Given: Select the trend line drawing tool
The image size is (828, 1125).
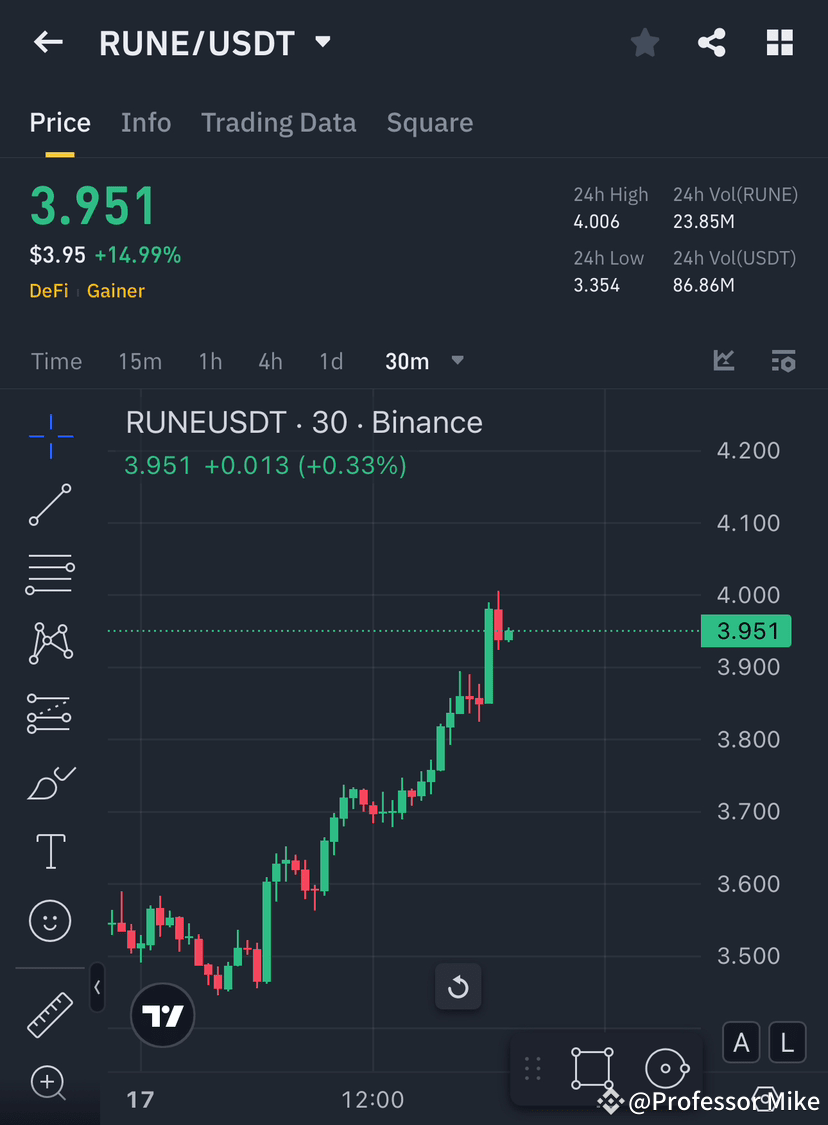Looking at the screenshot, I should [x=50, y=505].
